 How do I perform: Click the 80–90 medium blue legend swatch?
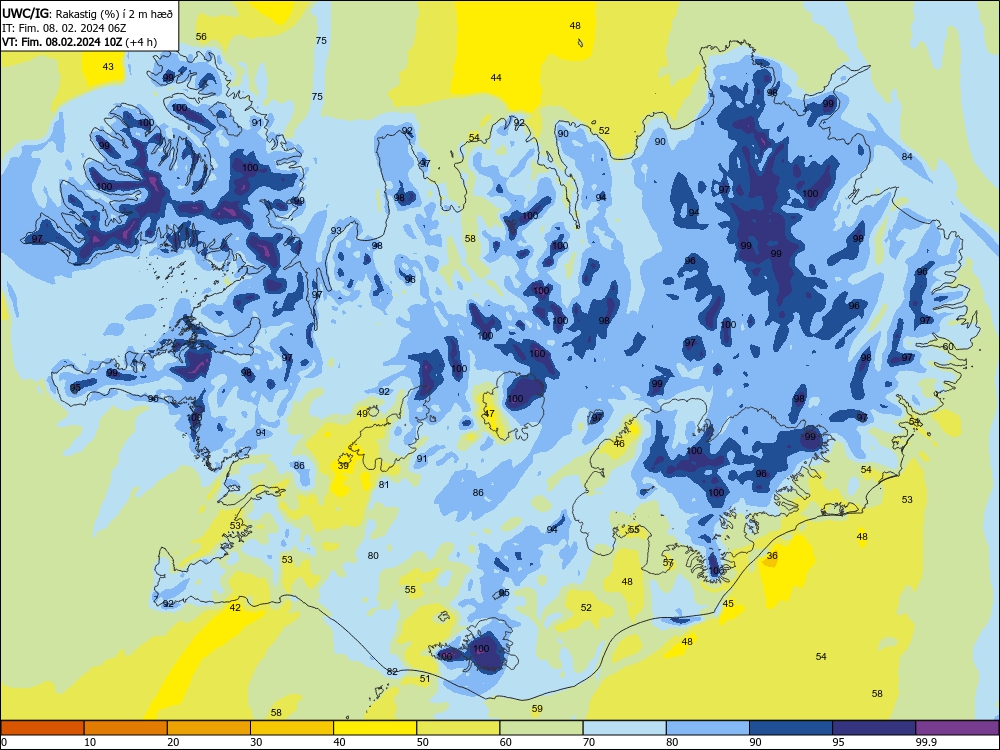[x=708, y=728]
